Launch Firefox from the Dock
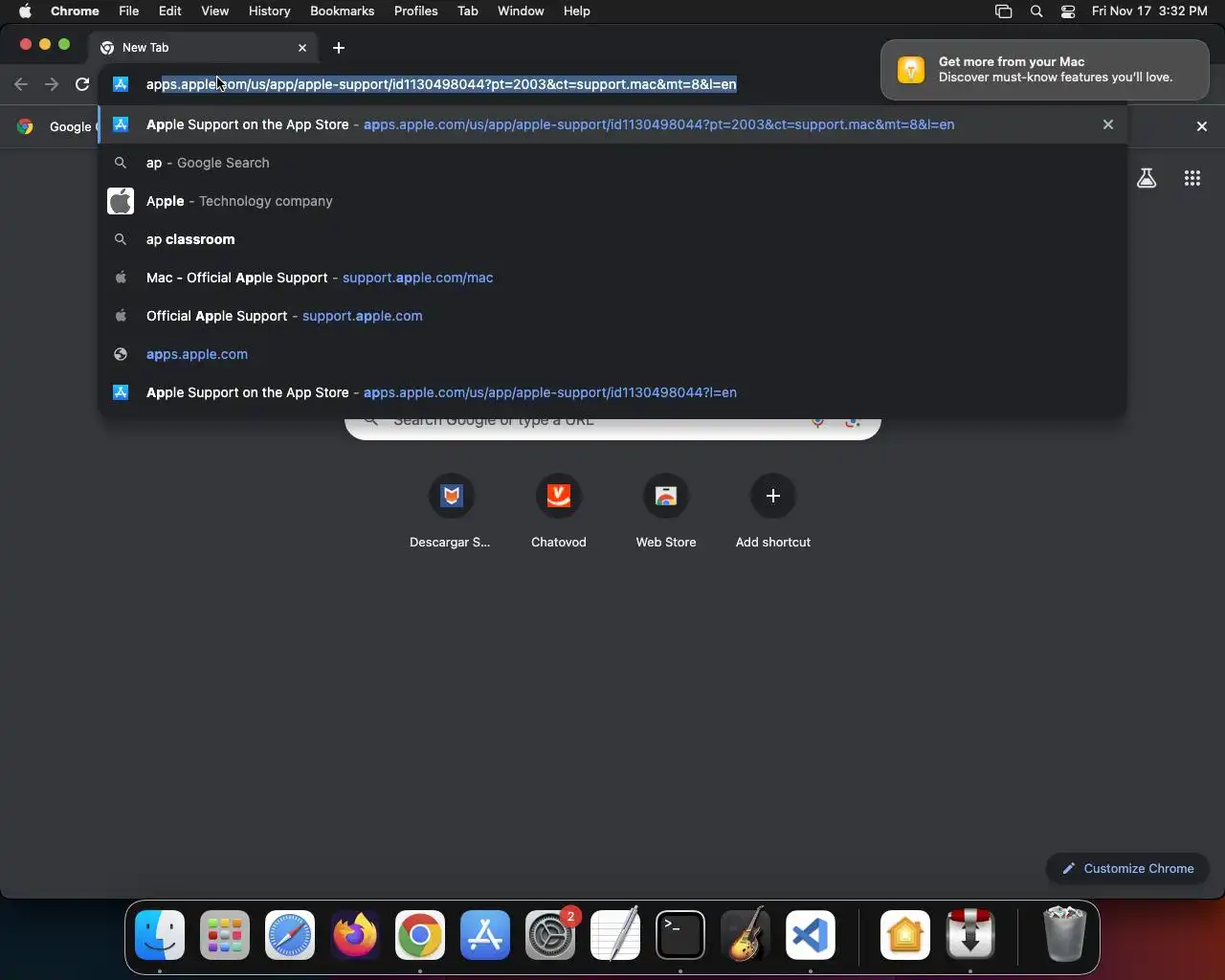Viewport: 1225px width, 980px height. pyautogui.click(x=355, y=935)
